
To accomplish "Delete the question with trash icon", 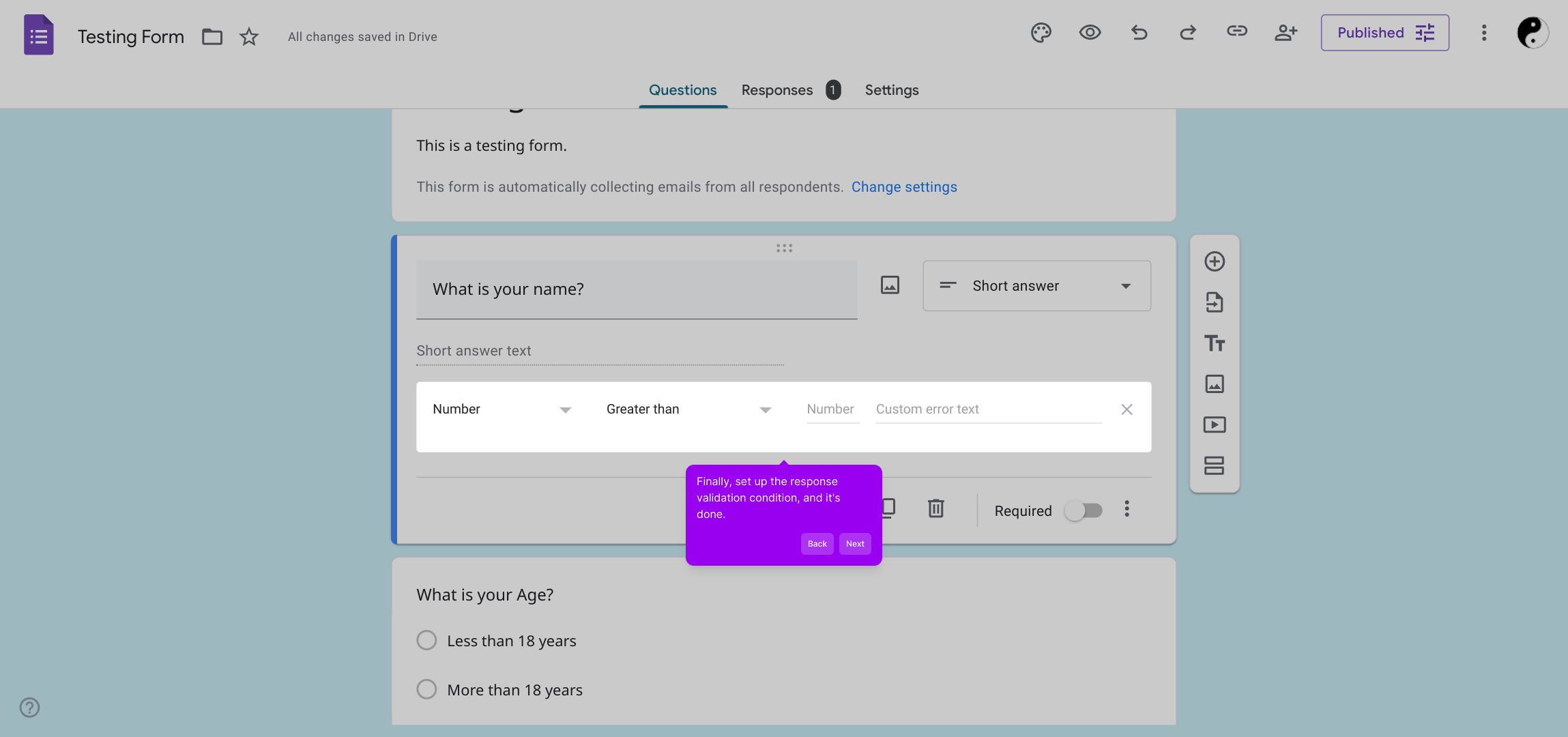I will tap(935, 508).
